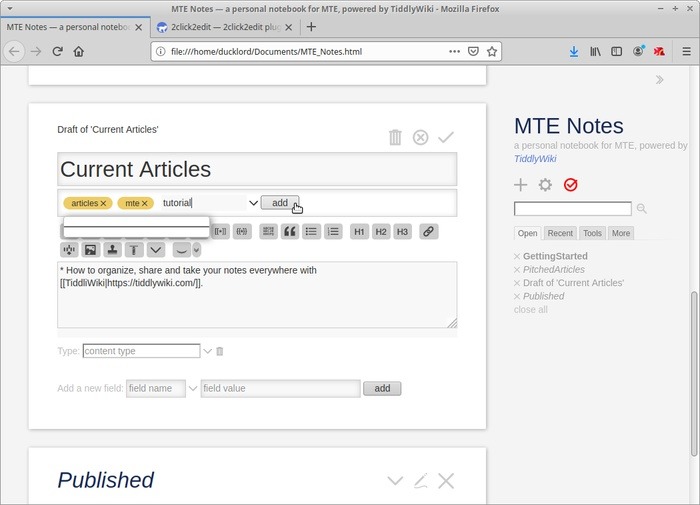Open Firefox downloads arrow icon
Viewport: 700px width, 505px height.
click(x=574, y=52)
